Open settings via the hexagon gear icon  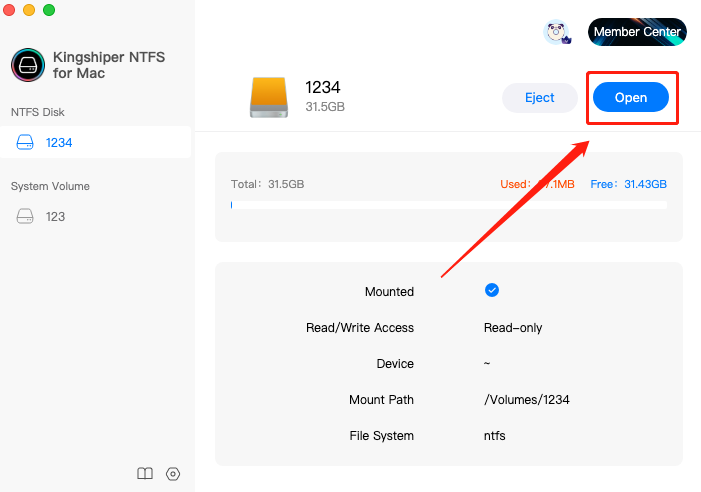(x=173, y=474)
